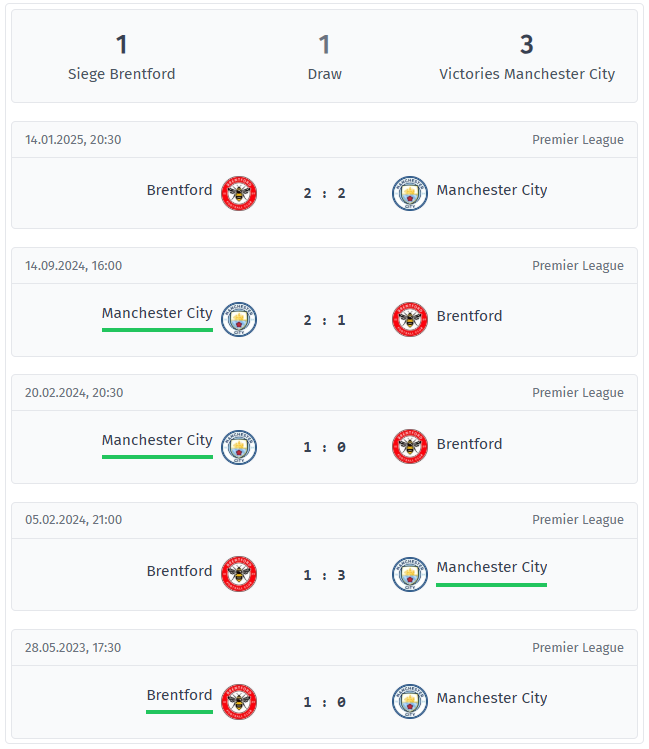Click Victories Manchester City summary stat
This screenshot has width=649, height=749.
click(x=527, y=56)
